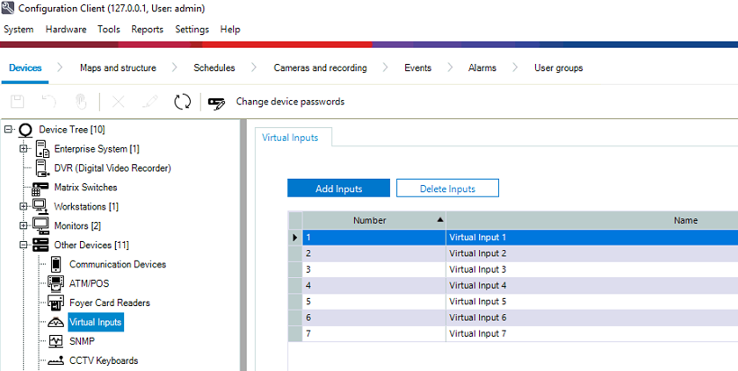Click the Virtual Input 2 name cell
The height and width of the screenshot is (371, 738).
click(x=592, y=253)
